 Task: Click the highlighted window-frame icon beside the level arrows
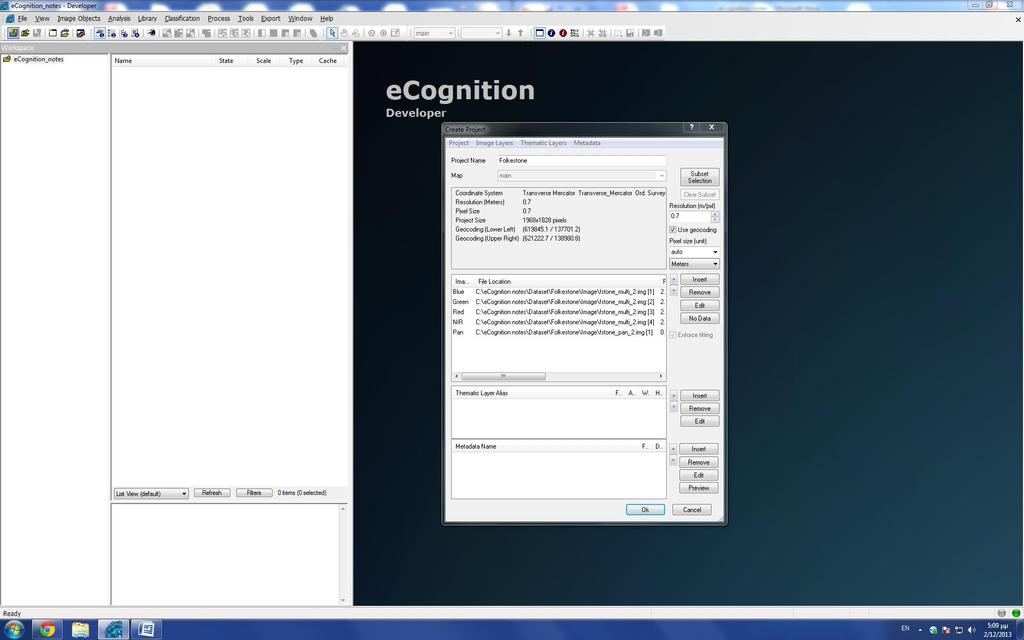click(x=539, y=33)
